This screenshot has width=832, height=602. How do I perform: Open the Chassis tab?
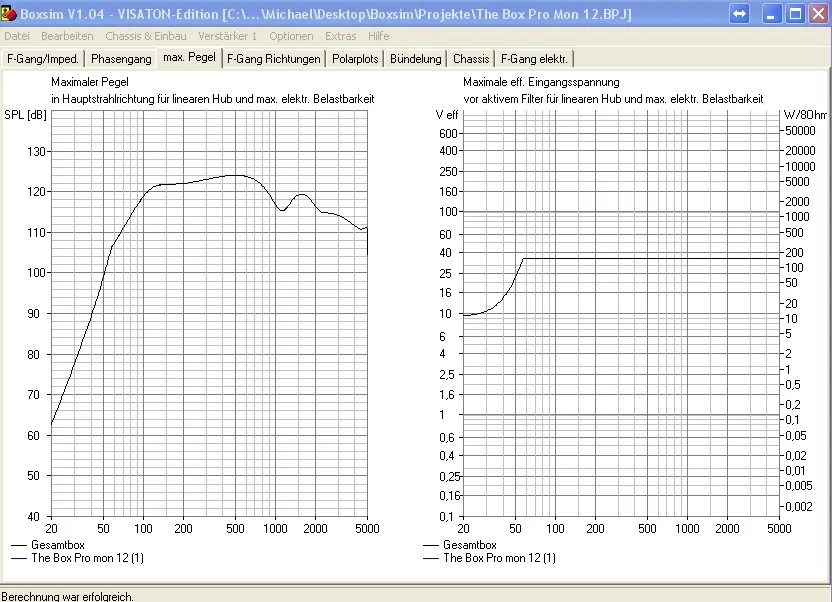point(471,59)
